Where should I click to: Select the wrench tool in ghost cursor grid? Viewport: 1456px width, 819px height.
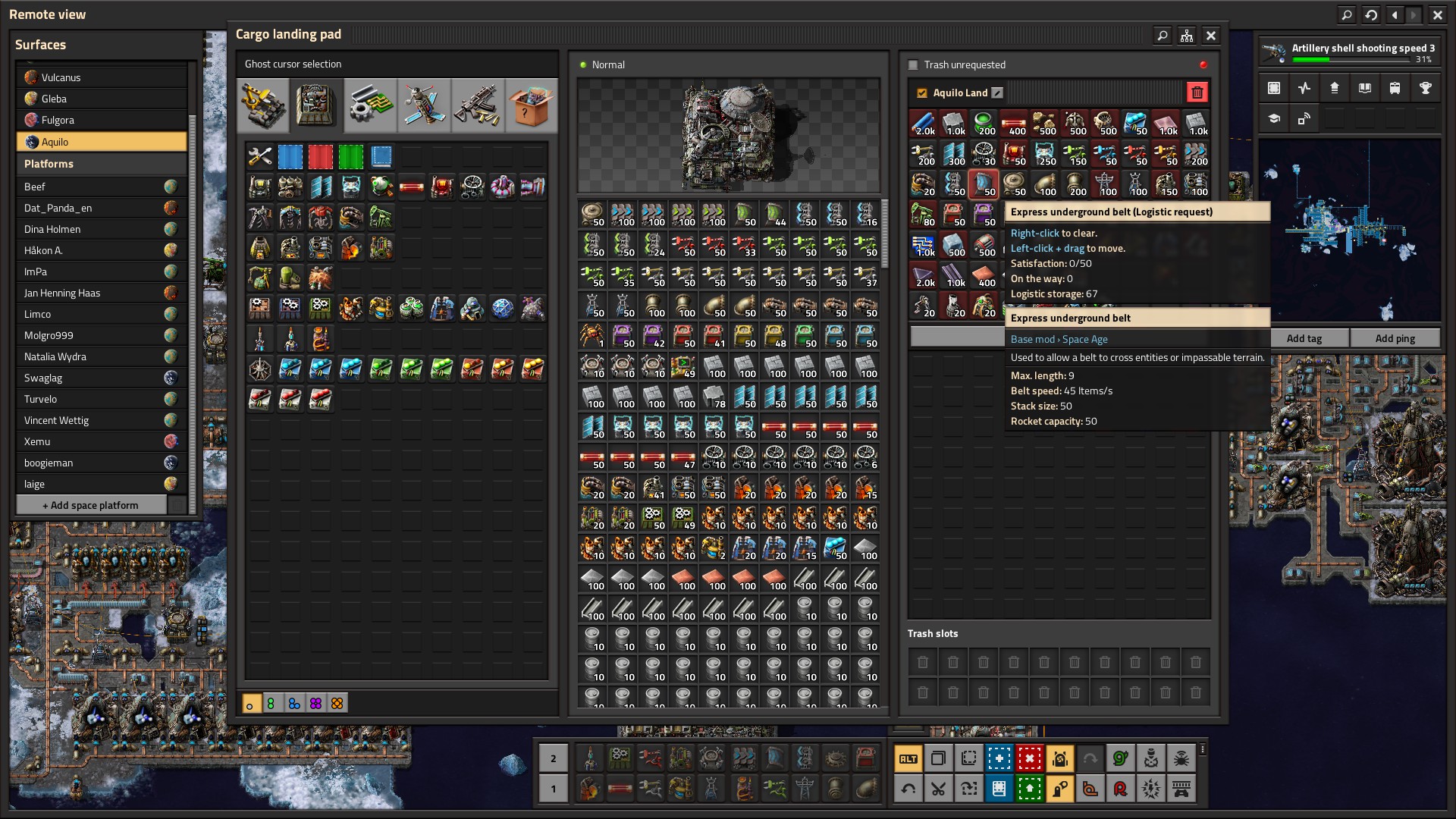tap(259, 156)
